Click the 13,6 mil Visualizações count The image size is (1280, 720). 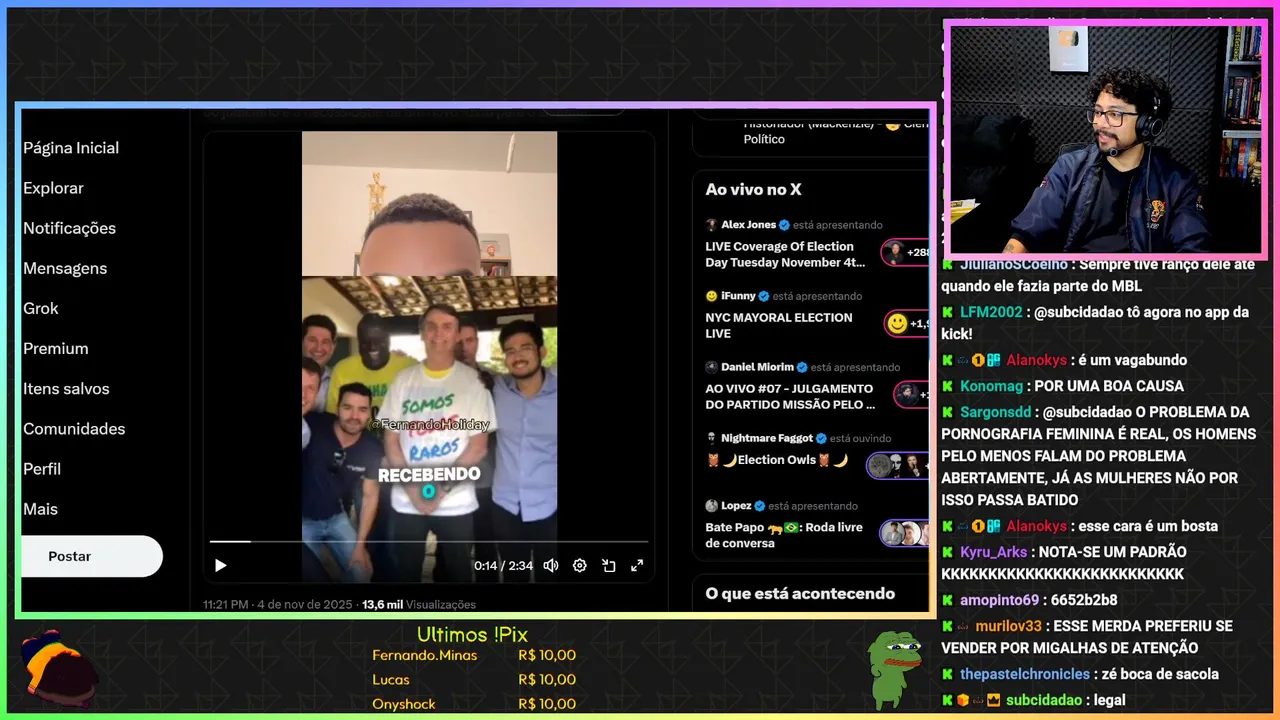(x=419, y=605)
